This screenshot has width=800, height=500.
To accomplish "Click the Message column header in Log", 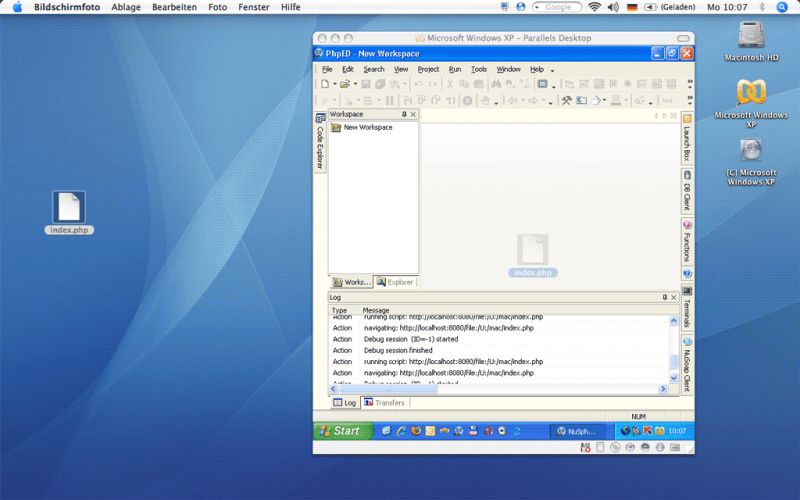I will click(376, 310).
